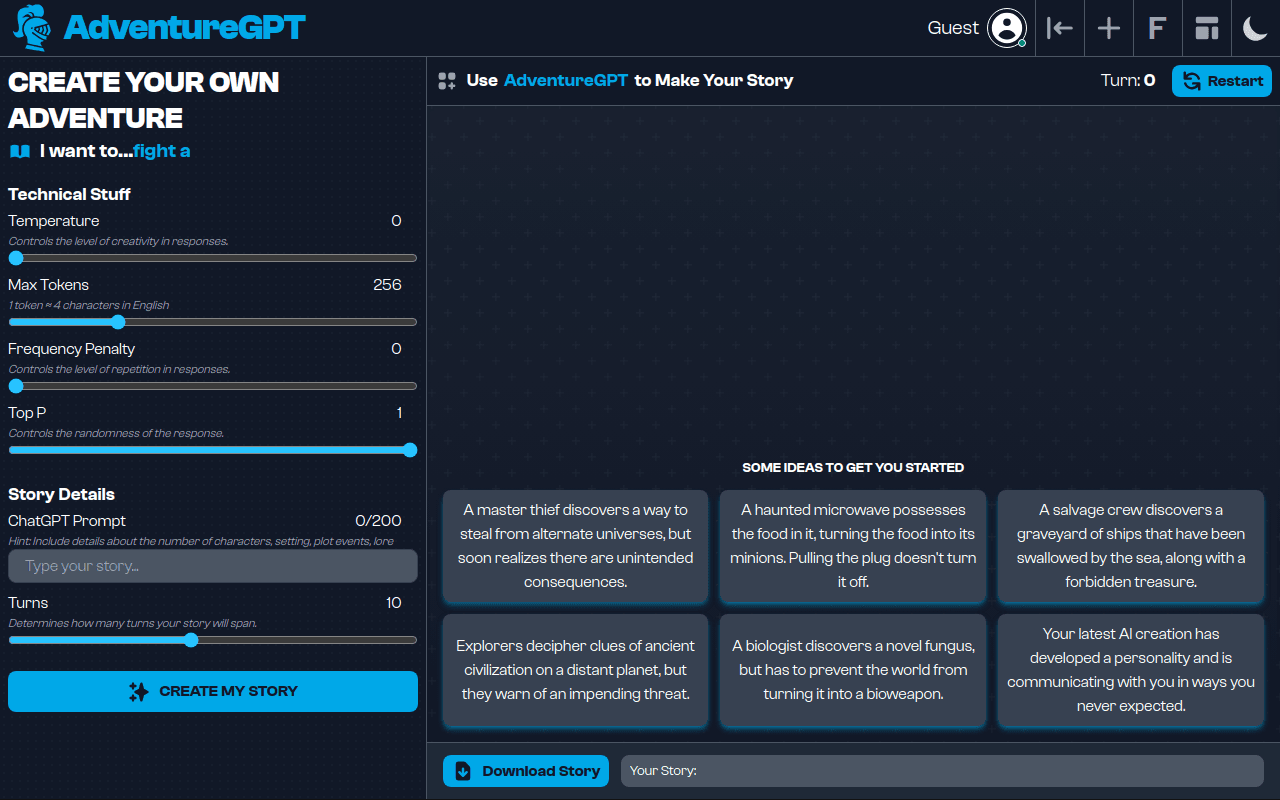Screen dimensions: 1280x800
Task: Toggle dark mode with the moon icon
Action: click(1255, 28)
